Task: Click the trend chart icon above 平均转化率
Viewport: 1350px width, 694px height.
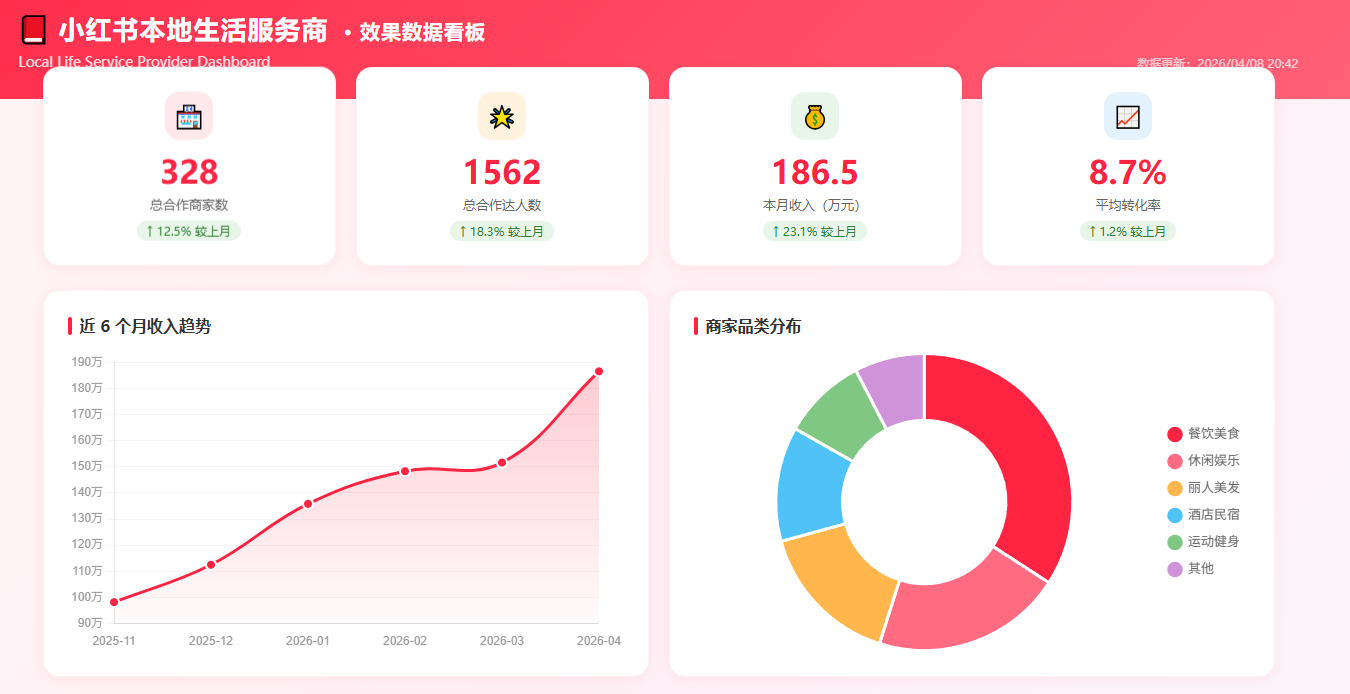Action: point(1127,116)
